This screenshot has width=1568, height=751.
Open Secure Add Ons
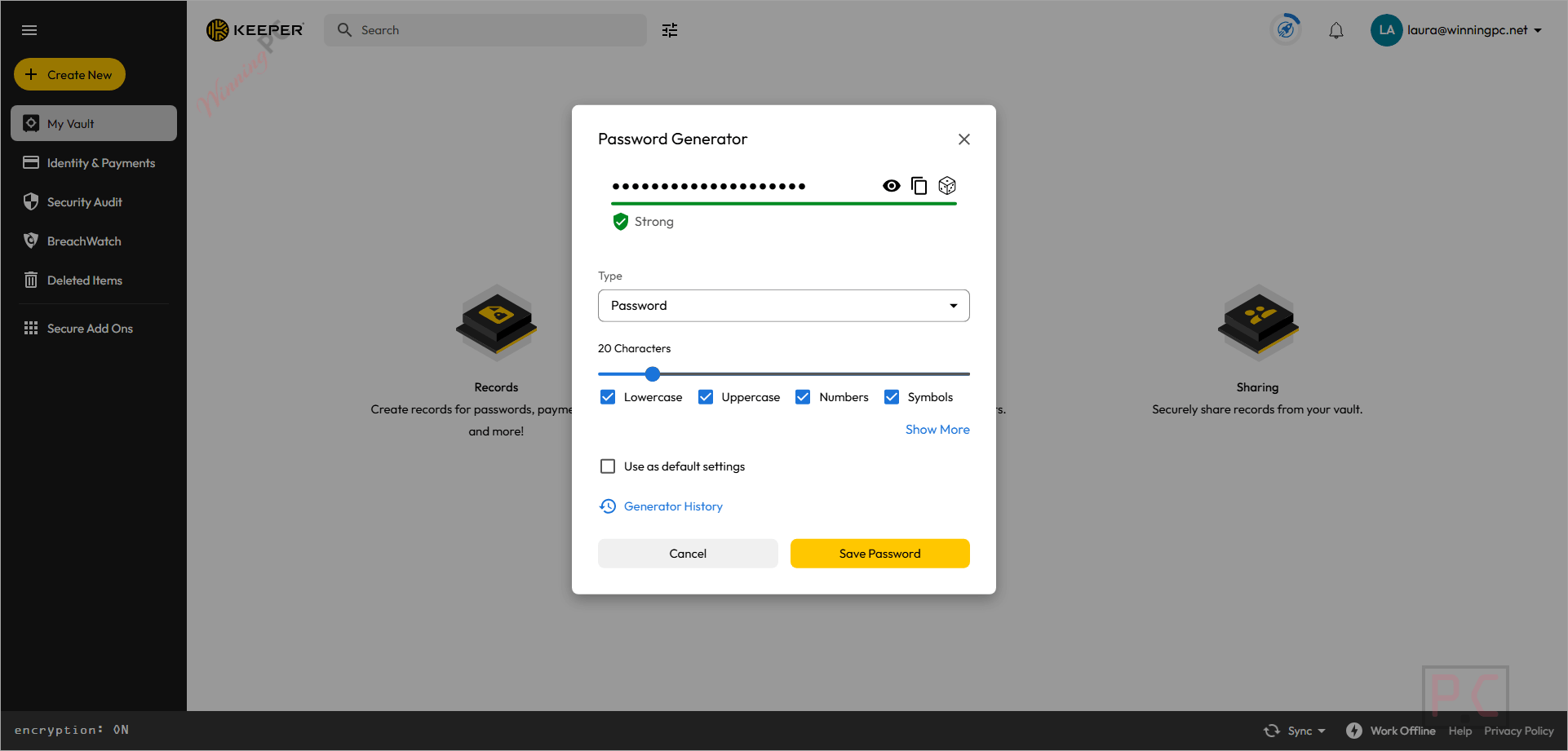(x=94, y=329)
